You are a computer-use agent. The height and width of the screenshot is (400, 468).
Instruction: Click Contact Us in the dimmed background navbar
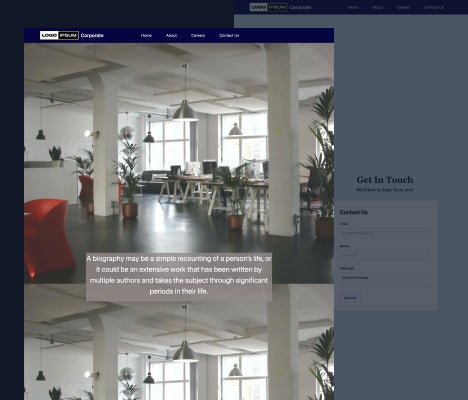click(x=434, y=7)
